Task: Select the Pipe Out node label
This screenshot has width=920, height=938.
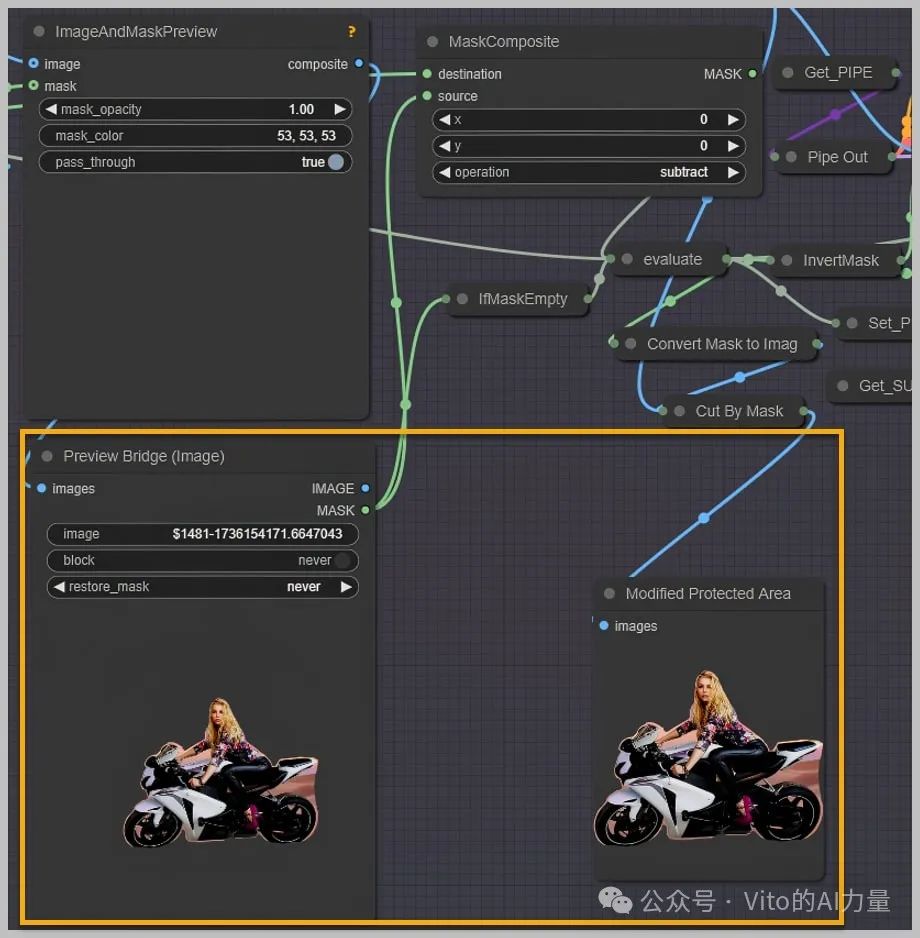Action: click(837, 157)
